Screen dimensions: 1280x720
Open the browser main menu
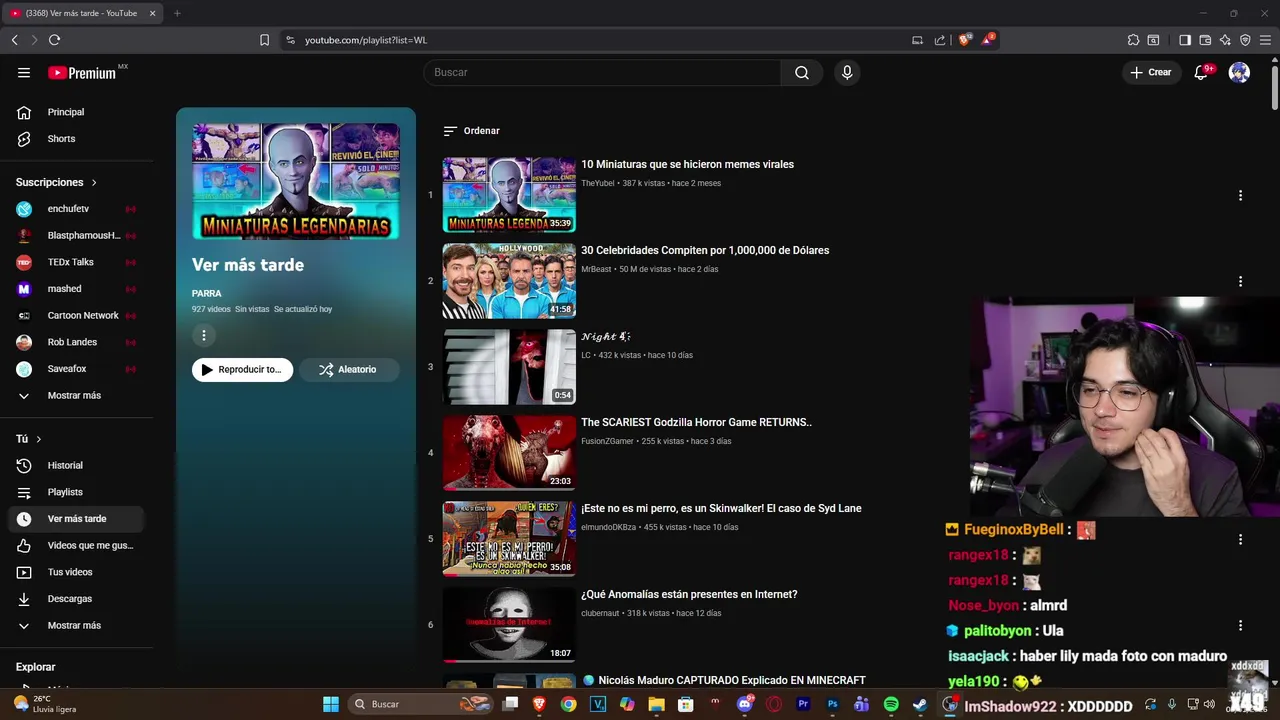point(1266,40)
